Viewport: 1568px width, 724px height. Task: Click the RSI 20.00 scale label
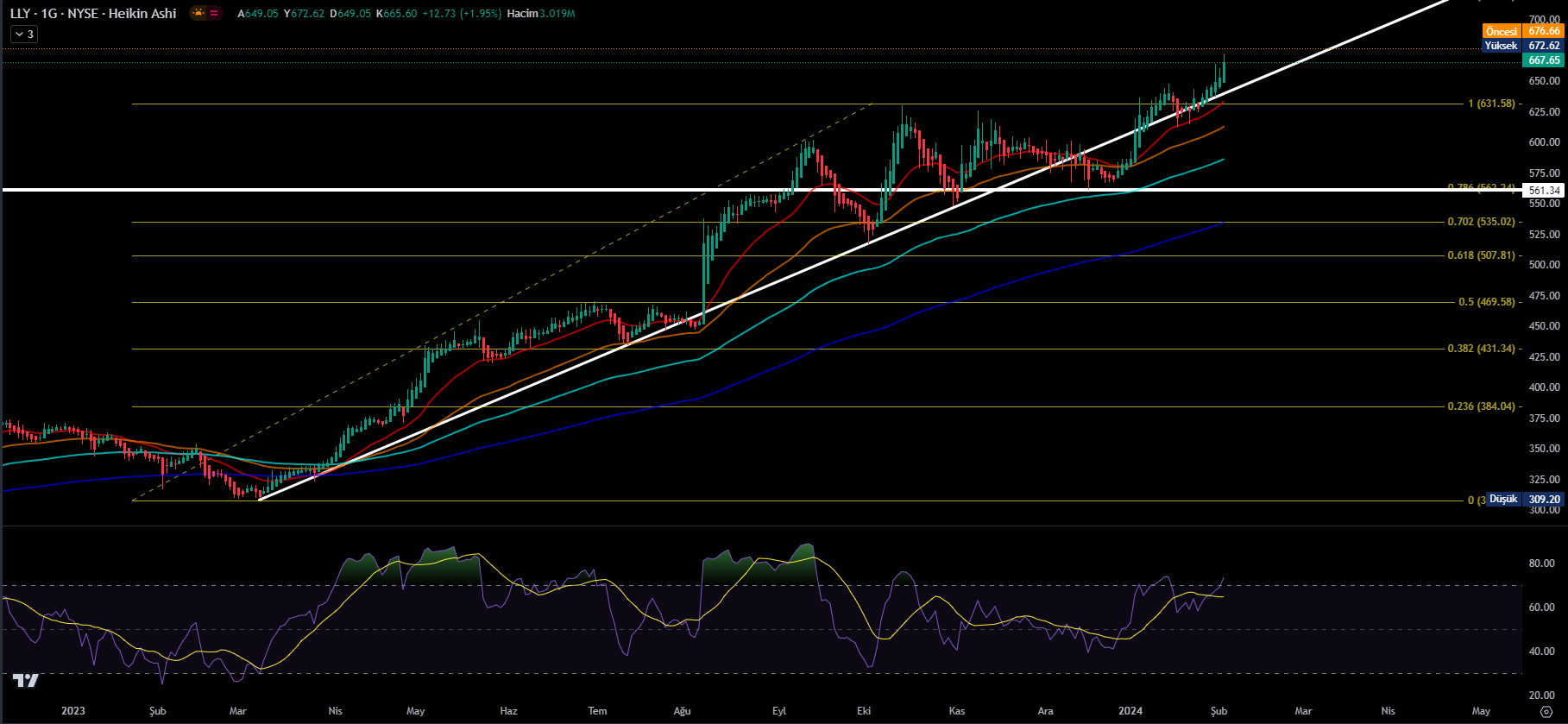coord(1542,696)
